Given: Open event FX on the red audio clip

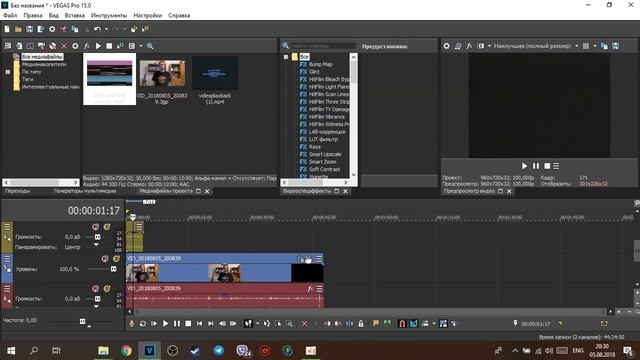Looking at the screenshot, I should 310,289.
